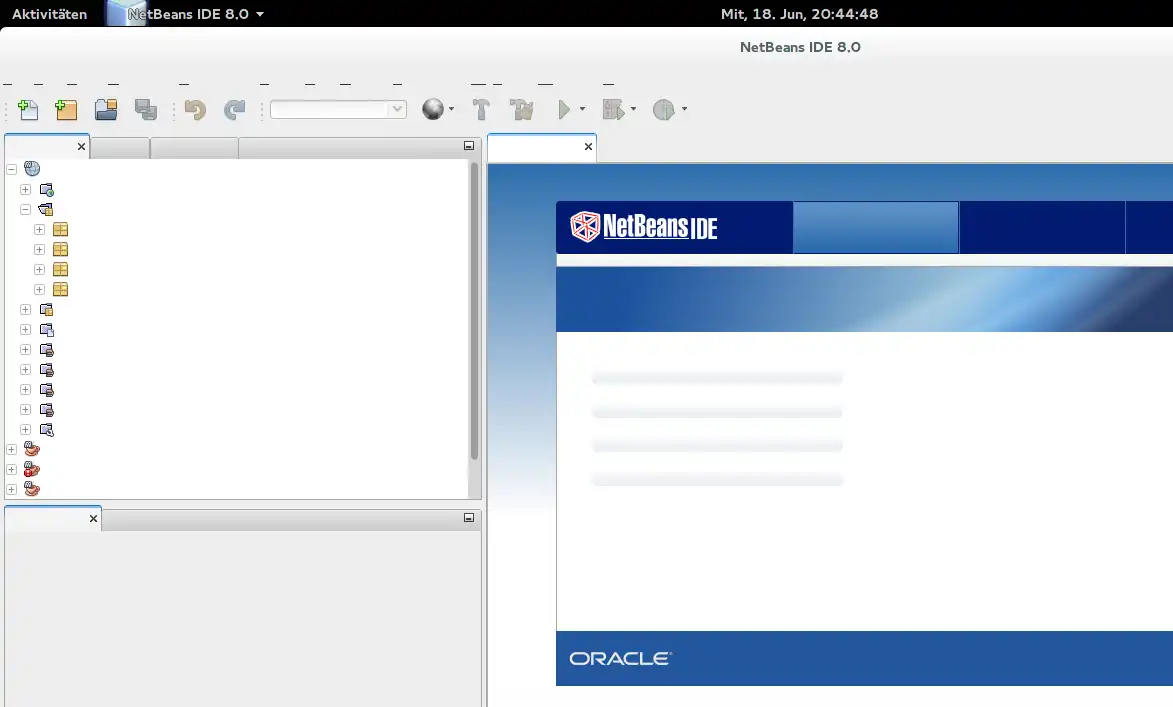Select Web Pages folder icon with globe badge
Image resolution: width=1173 pixels, height=707 pixels.
click(x=46, y=190)
